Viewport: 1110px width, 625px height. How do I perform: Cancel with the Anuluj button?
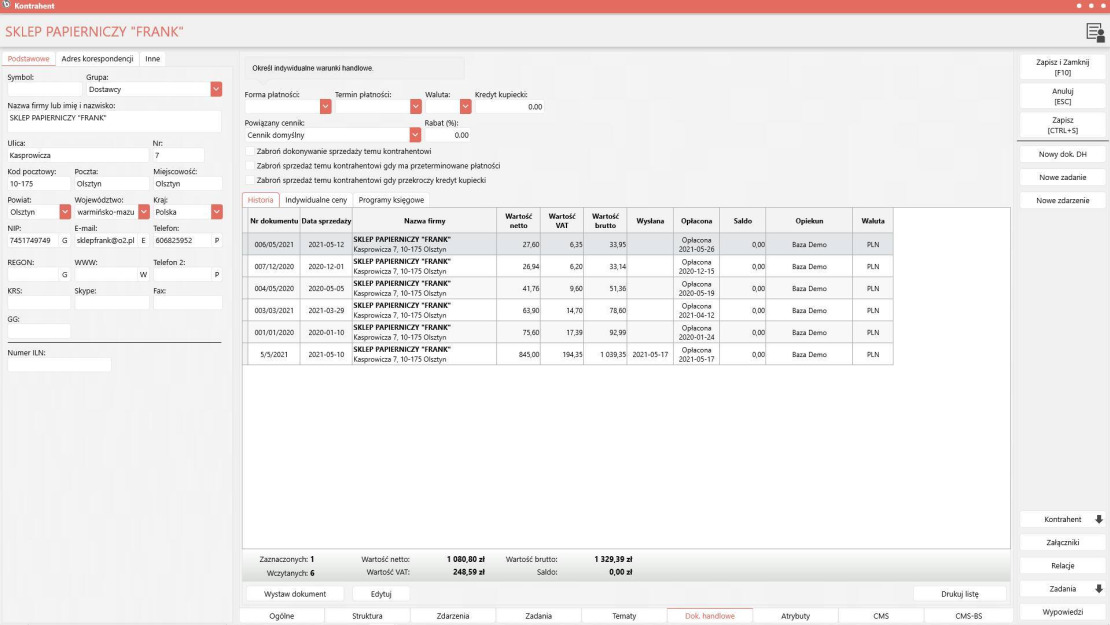pyautogui.click(x=1063, y=96)
